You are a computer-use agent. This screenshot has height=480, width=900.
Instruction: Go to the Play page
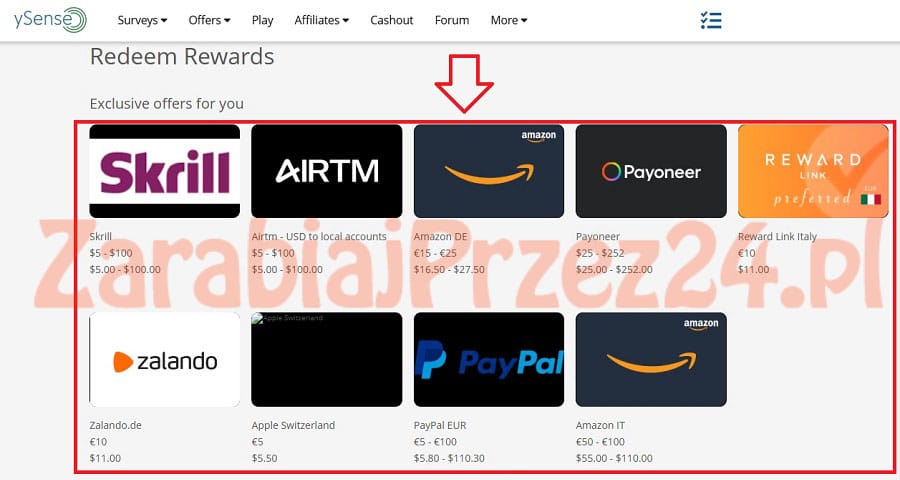262,20
